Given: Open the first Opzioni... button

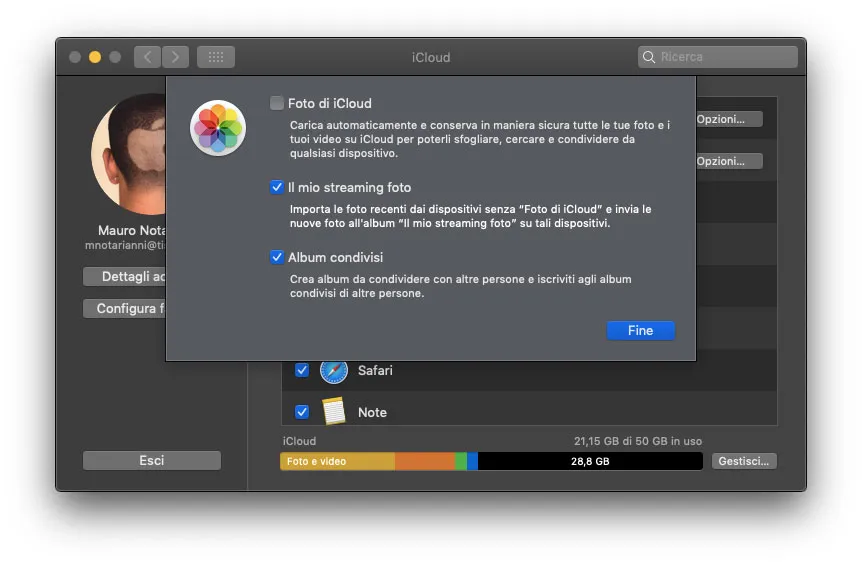Looking at the screenshot, I should coord(730,119).
